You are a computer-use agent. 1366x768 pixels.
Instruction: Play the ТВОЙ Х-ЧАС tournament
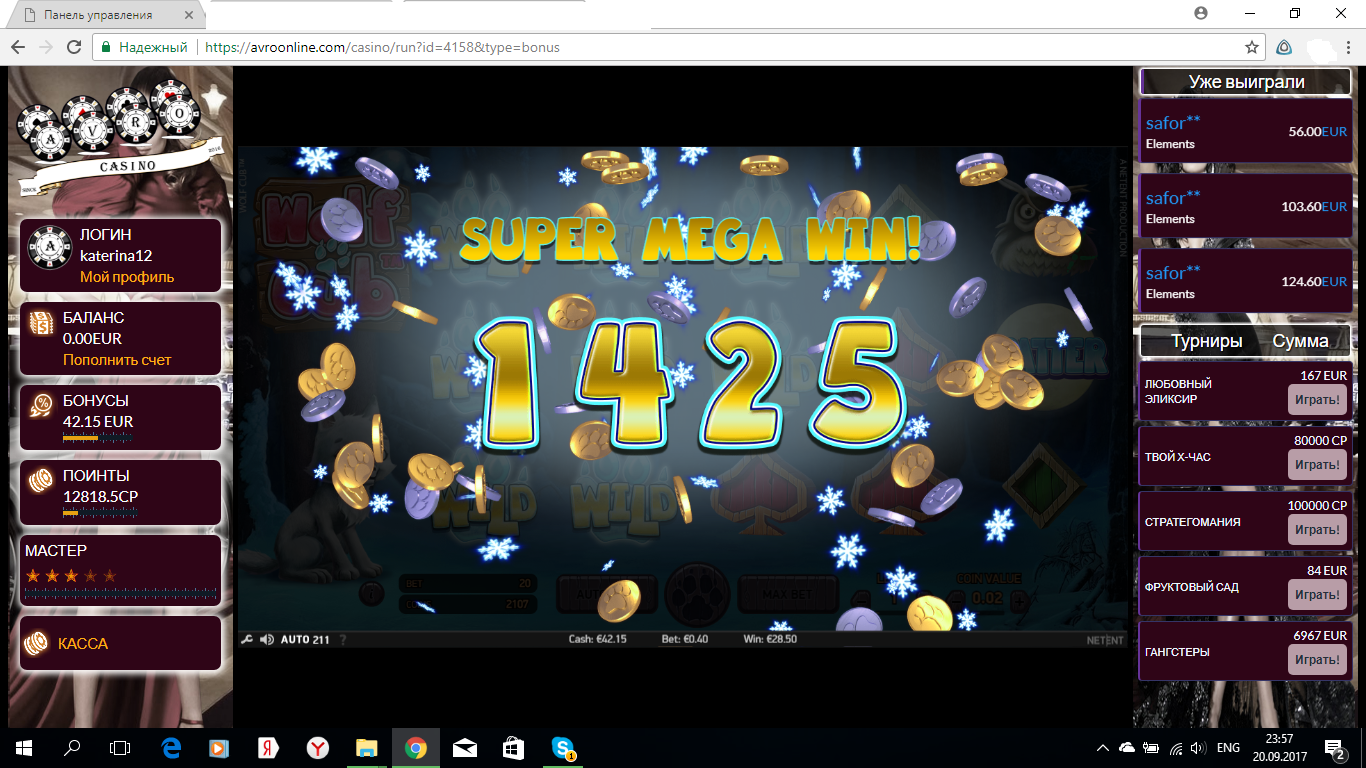pyautogui.click(x=1317, y=465)
